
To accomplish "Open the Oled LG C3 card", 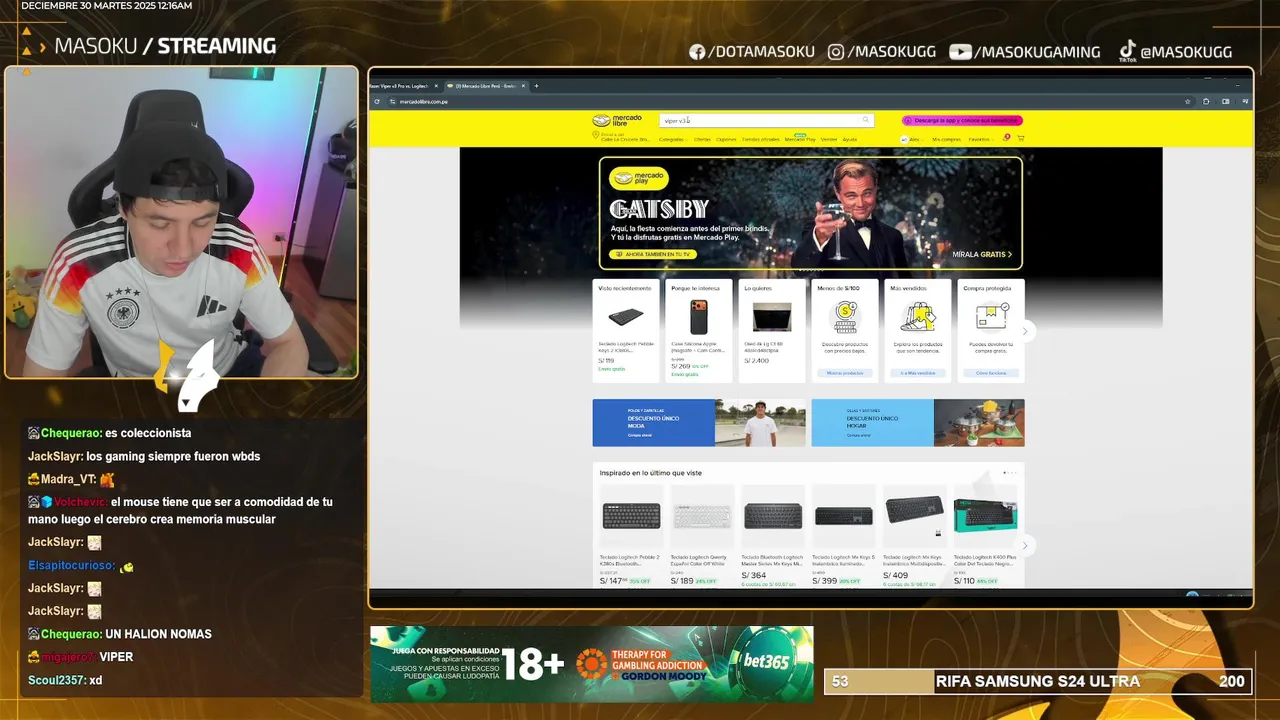I will (x=772, y=331).
